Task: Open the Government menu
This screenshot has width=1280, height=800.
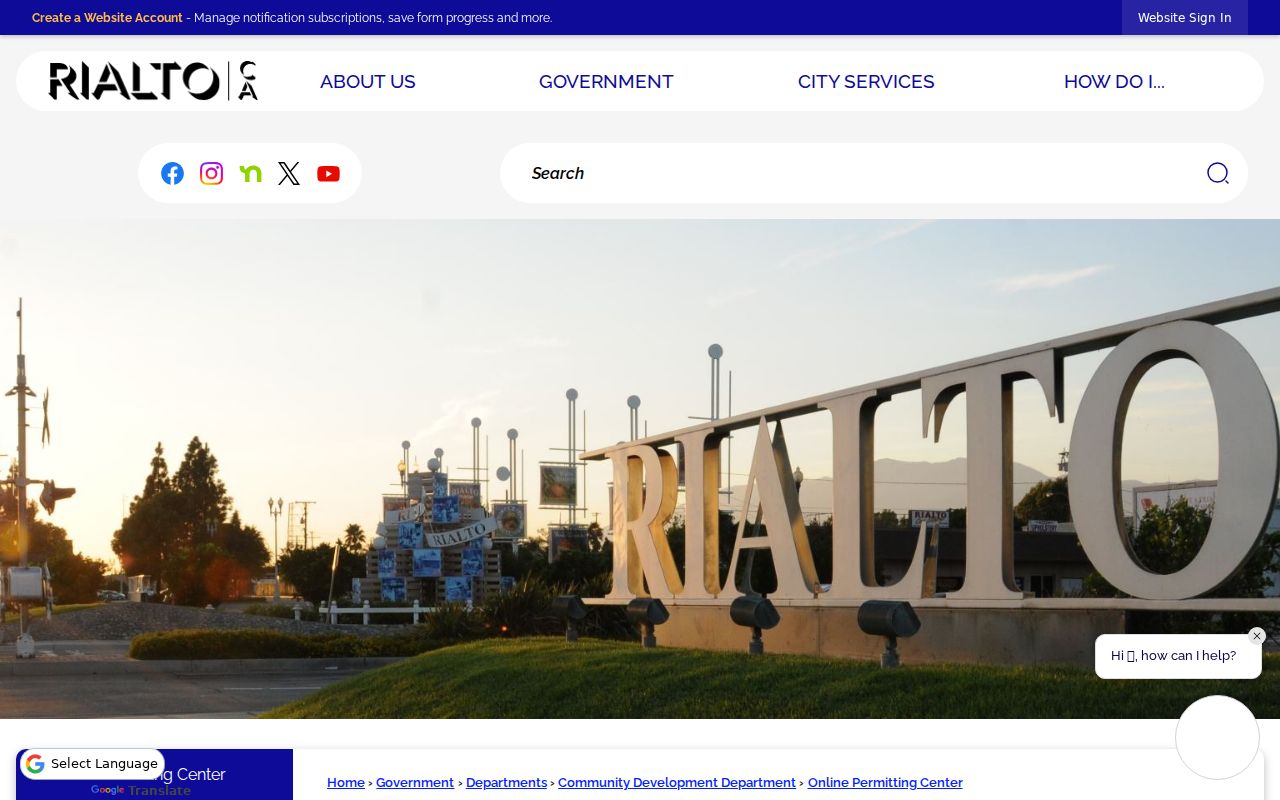Action: (606, 82)
